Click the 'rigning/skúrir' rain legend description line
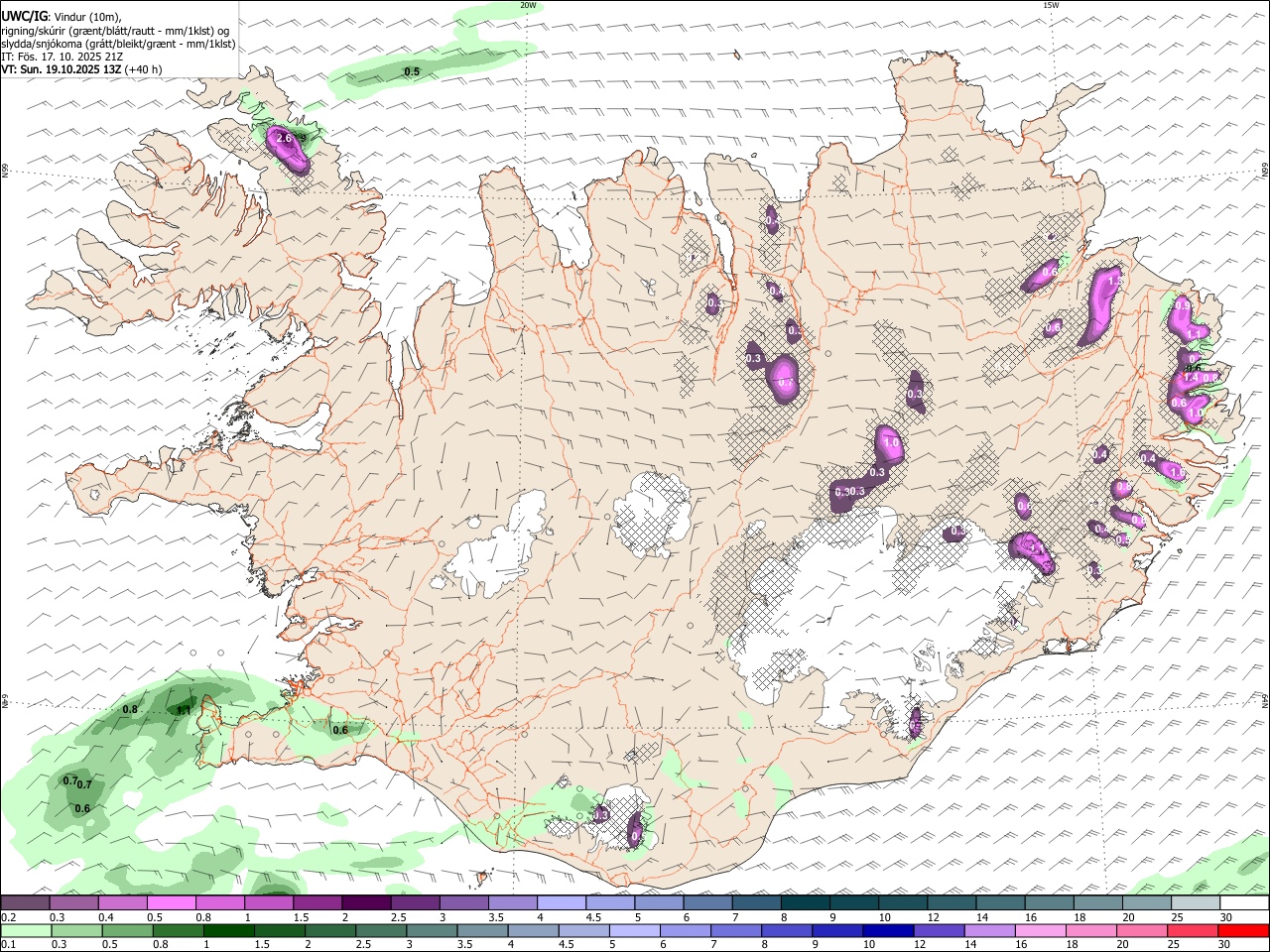 point(114,31)
